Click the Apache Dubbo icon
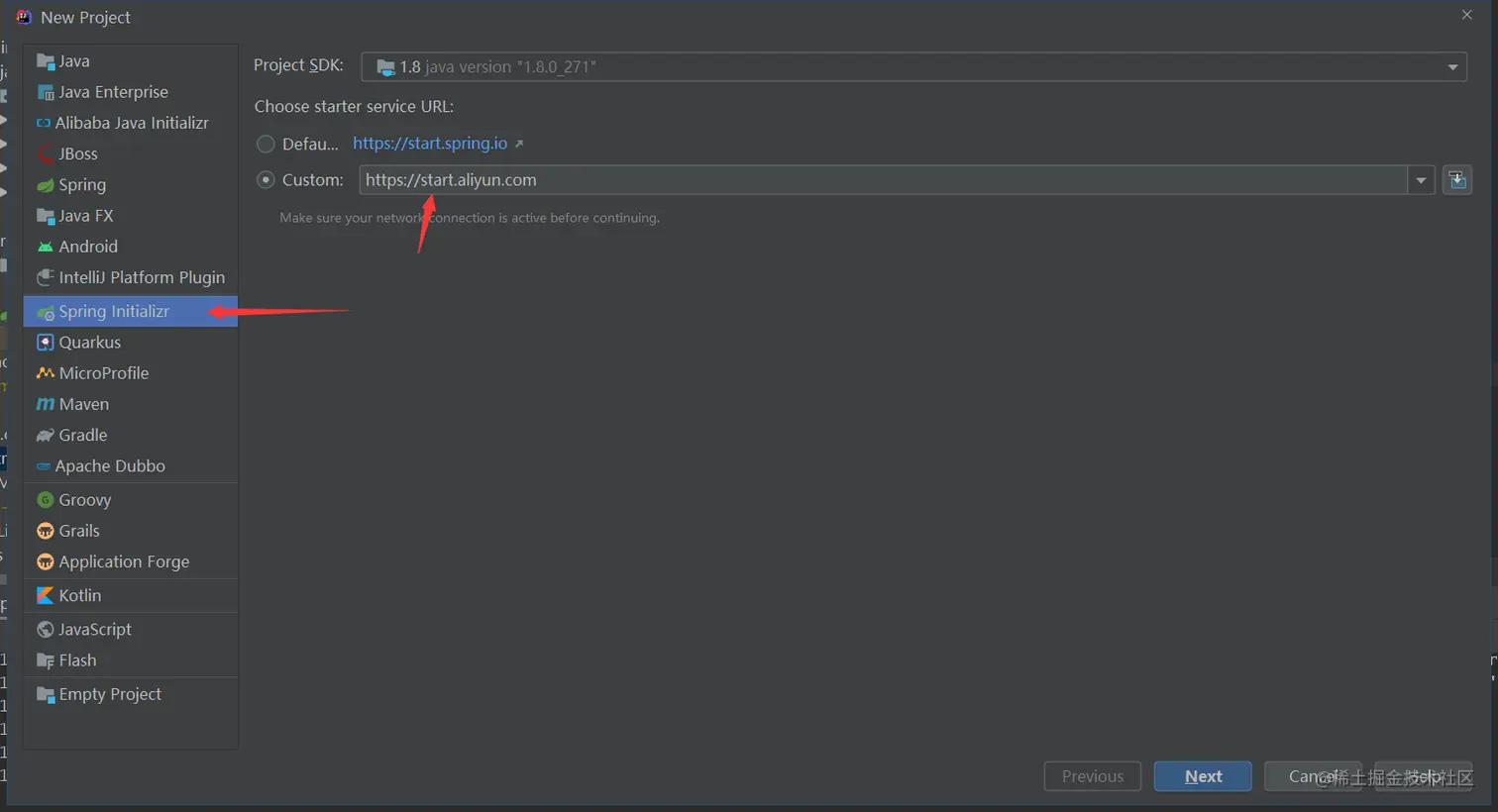The height and width of the screenshot is (812, 1498). 43,466
